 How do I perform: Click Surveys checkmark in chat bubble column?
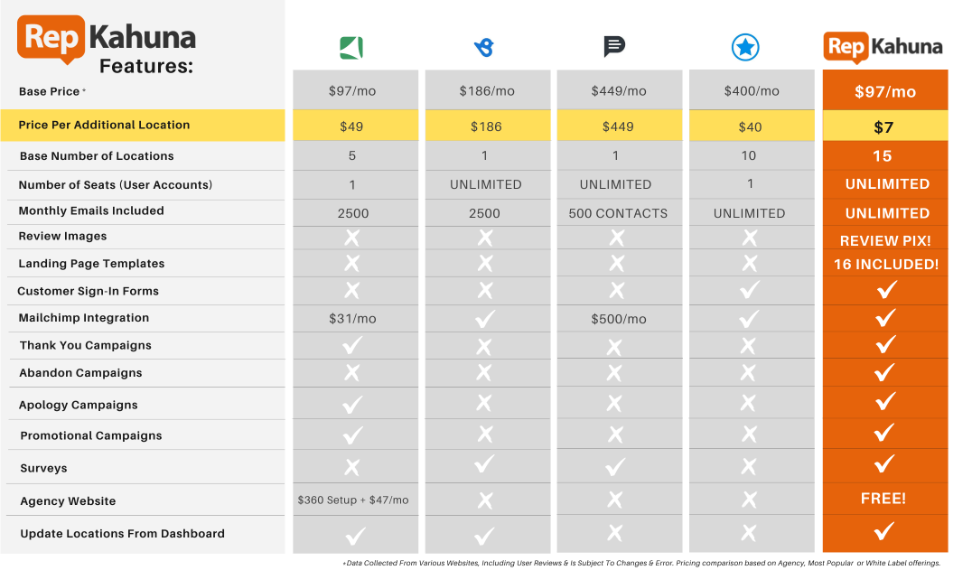615,467
